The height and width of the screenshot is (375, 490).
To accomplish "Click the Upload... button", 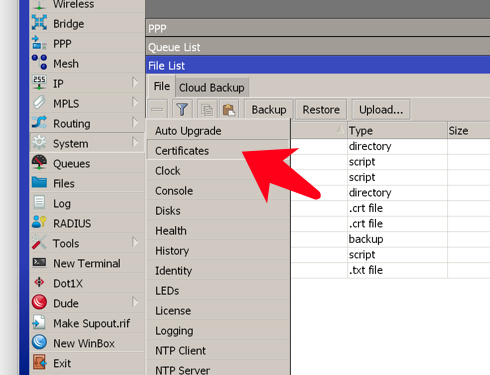I will pos(381,109).
